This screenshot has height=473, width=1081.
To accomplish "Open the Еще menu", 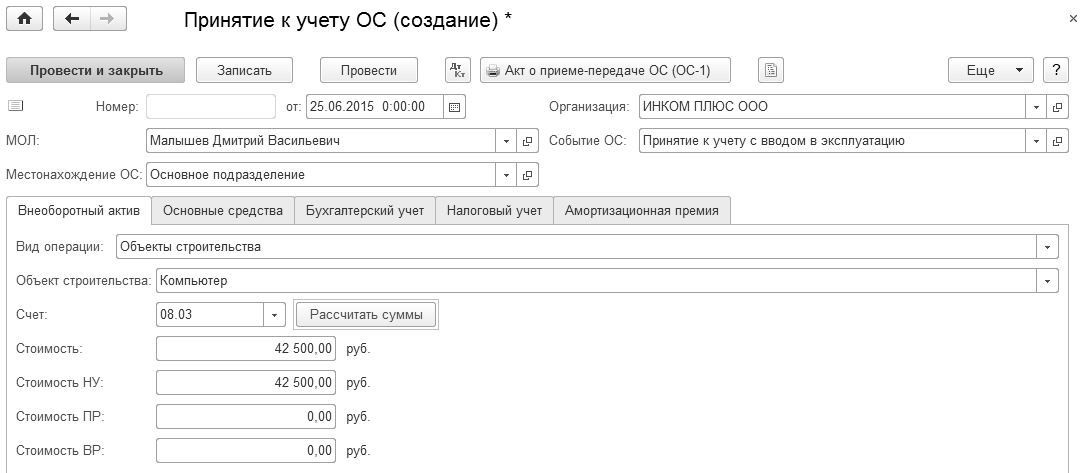I will tap(991, 70).
